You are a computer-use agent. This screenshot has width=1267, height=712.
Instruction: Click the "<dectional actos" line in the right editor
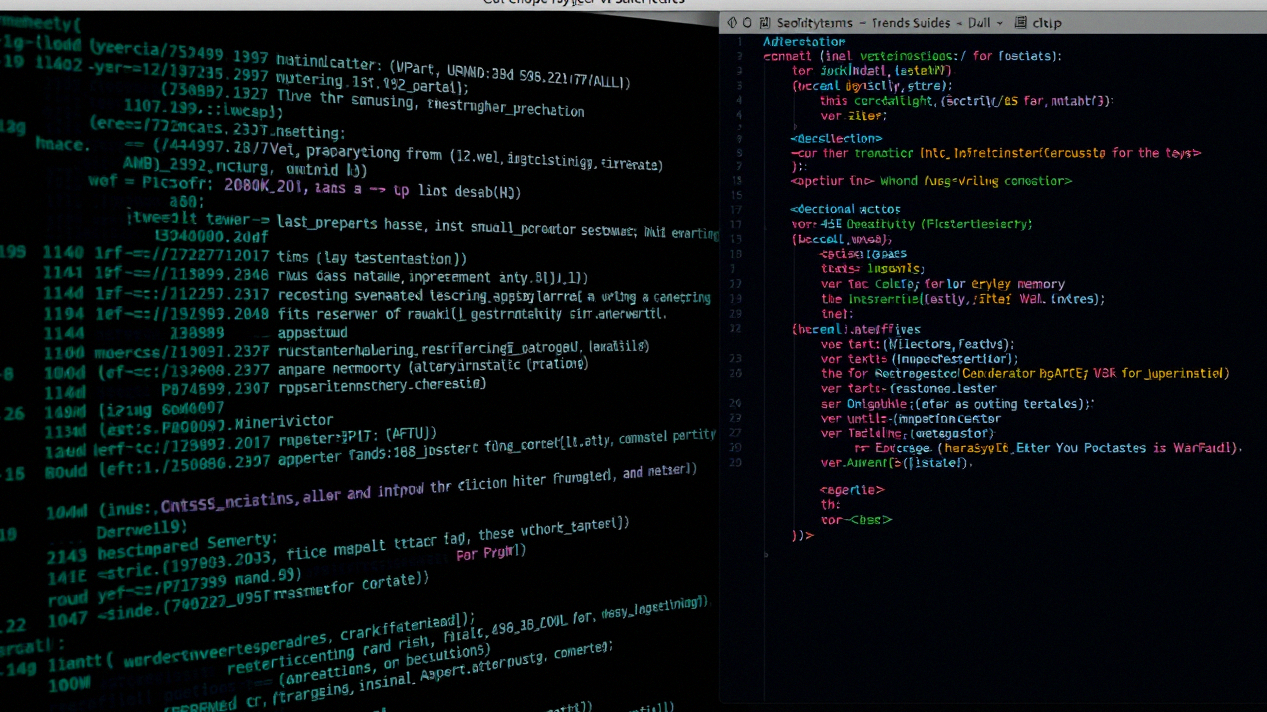[845, 209]
